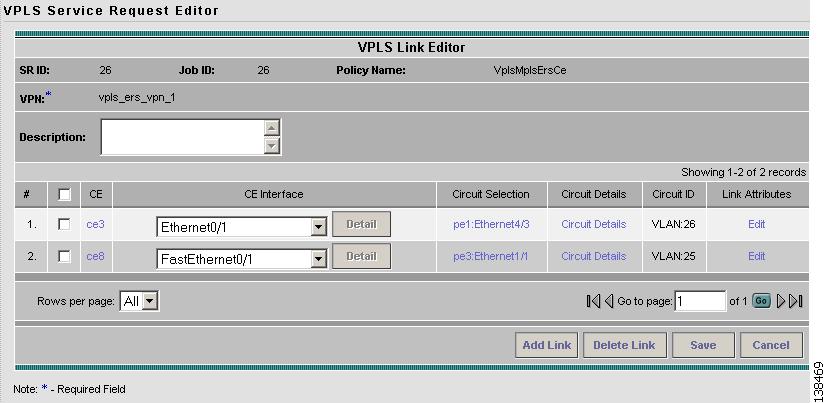Image resolution: width=824 pixels, height=403 pixels.
Task: Toggle the select-all checkbox in table header
Action: [64, 194]
